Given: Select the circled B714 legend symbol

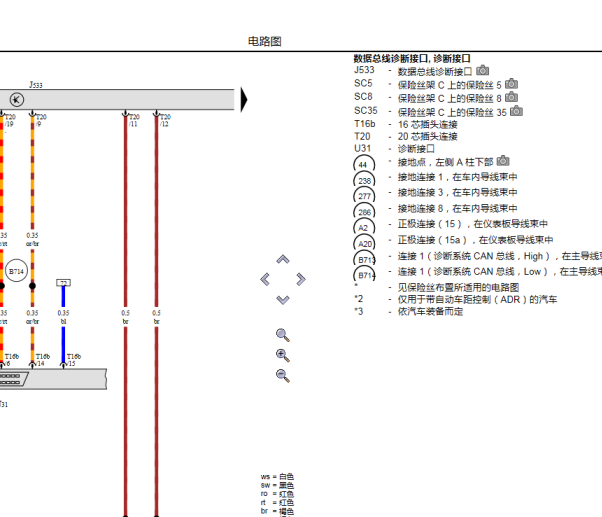Looking at the screenshot, I should tap(364, 275).
